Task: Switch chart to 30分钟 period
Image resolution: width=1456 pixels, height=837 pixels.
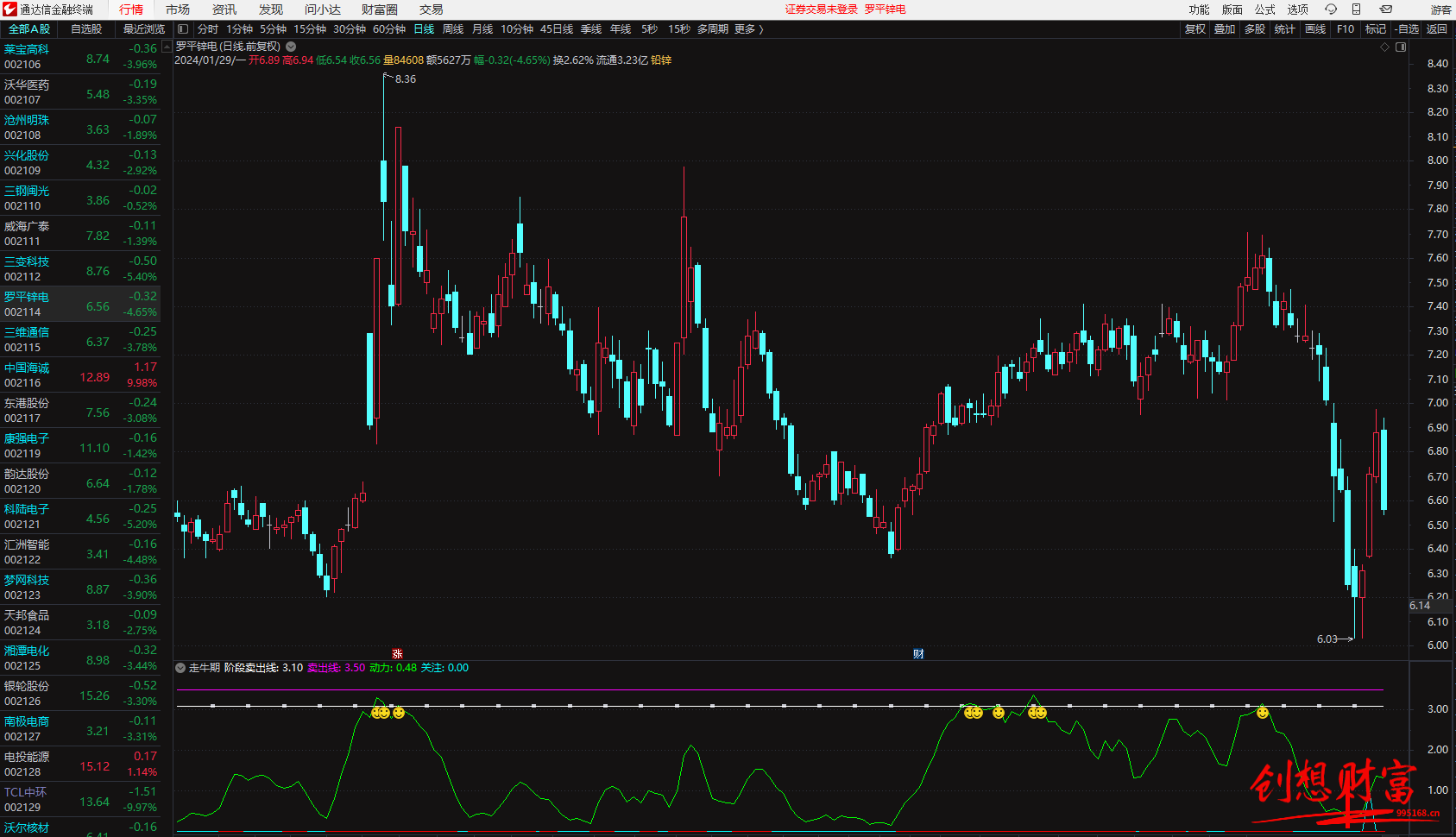Action: 350,29
